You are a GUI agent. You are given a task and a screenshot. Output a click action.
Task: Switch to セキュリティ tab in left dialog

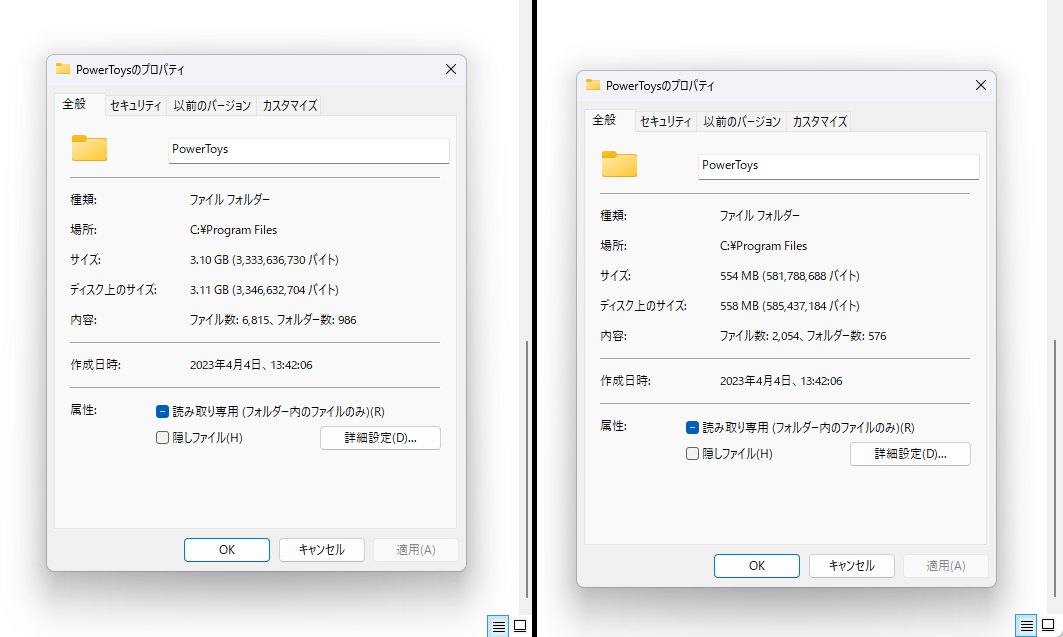[136, 105]
